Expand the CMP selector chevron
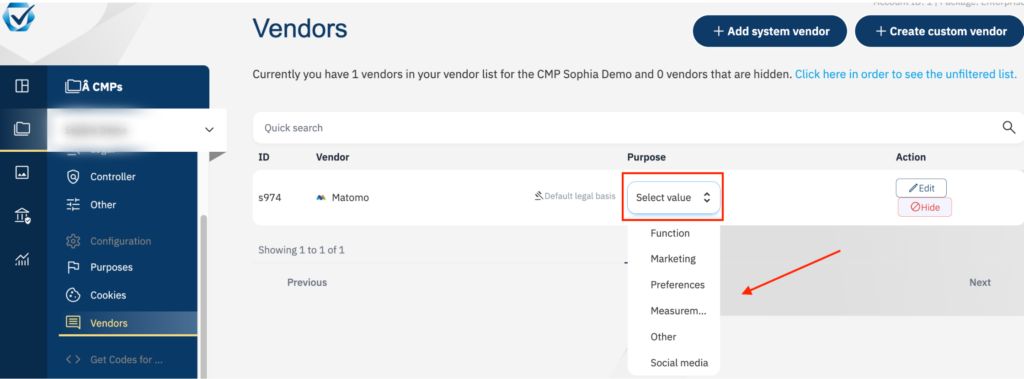The width and height of the screenshot is (1024, 379). click(209, 130)
